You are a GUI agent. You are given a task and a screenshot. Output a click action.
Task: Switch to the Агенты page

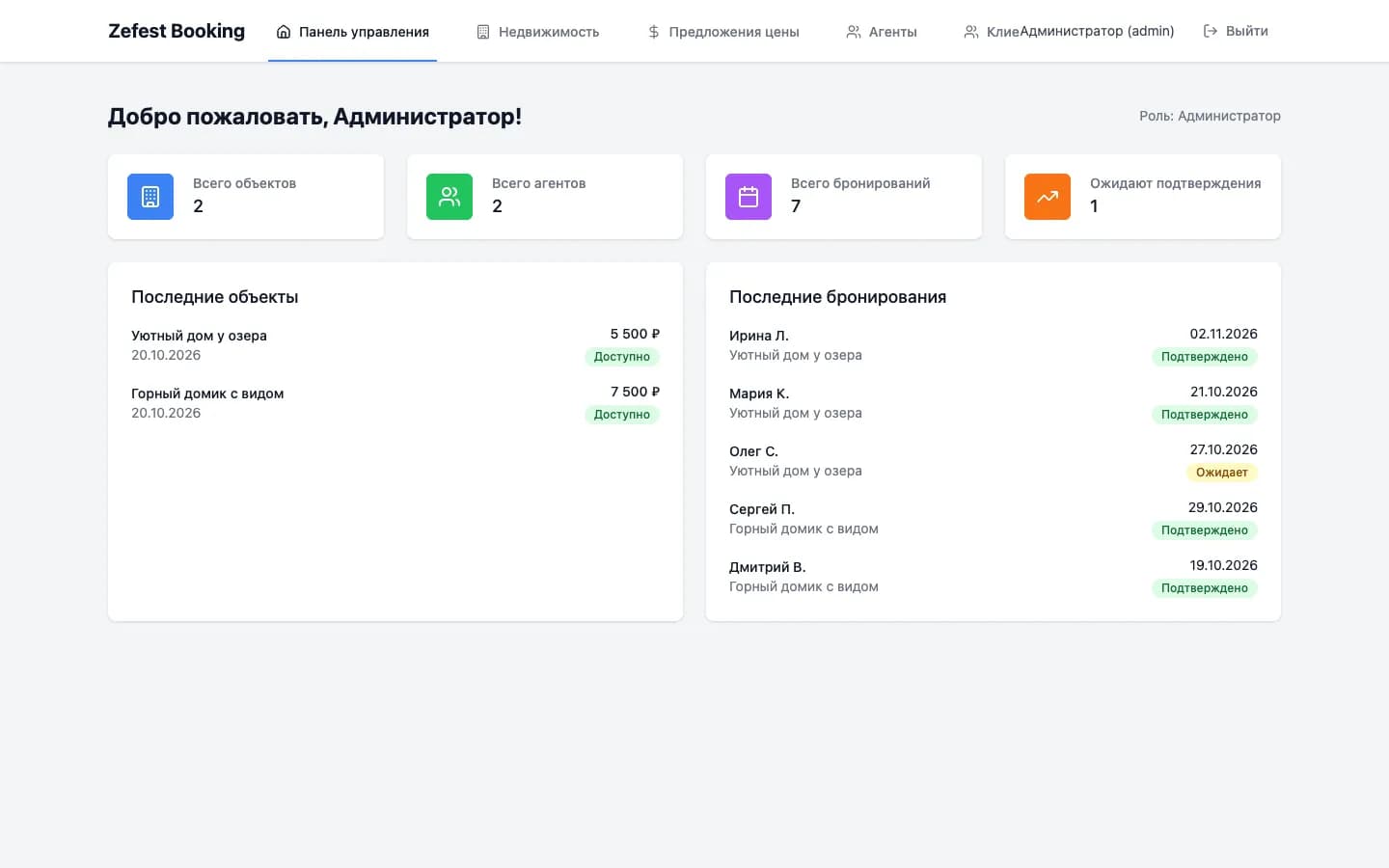point(882,32)
